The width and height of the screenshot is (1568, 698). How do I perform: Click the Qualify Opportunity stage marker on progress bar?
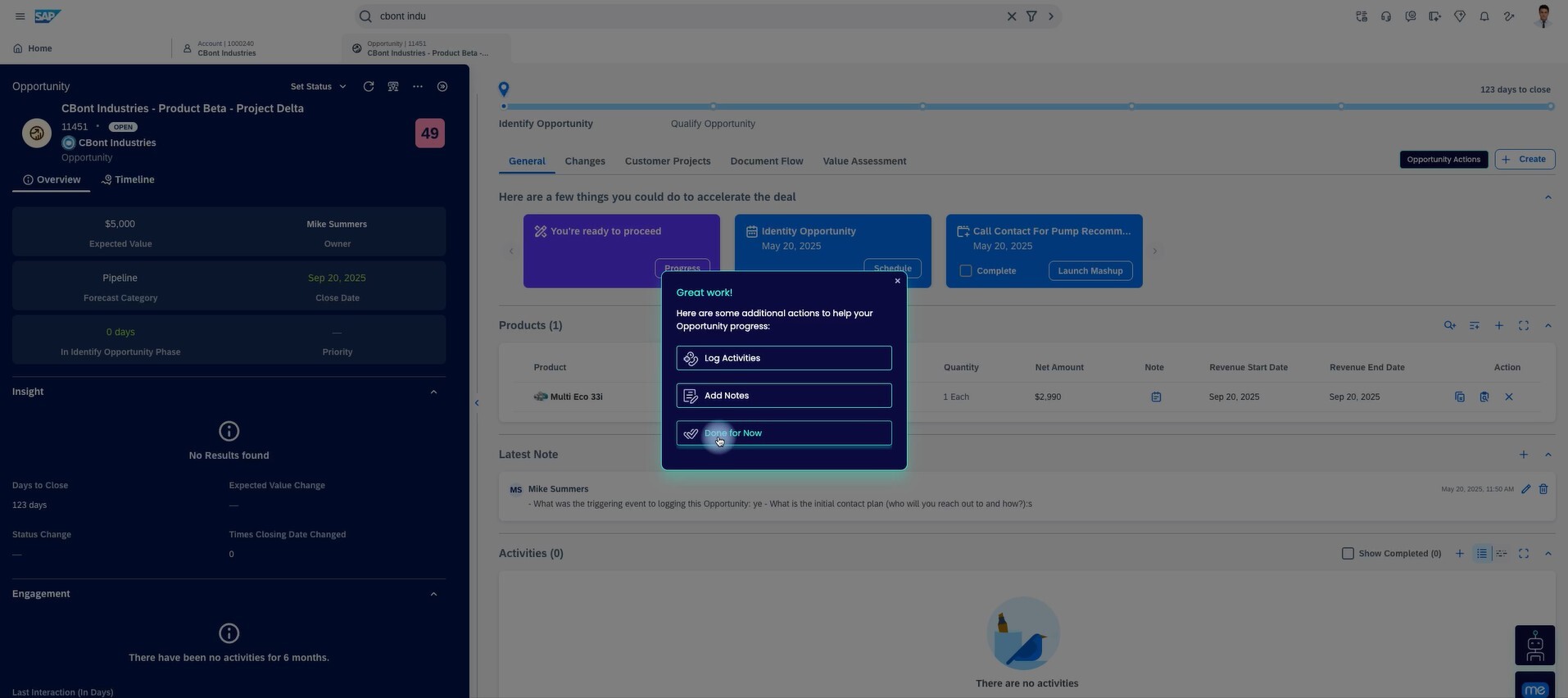tap(713, 107)
